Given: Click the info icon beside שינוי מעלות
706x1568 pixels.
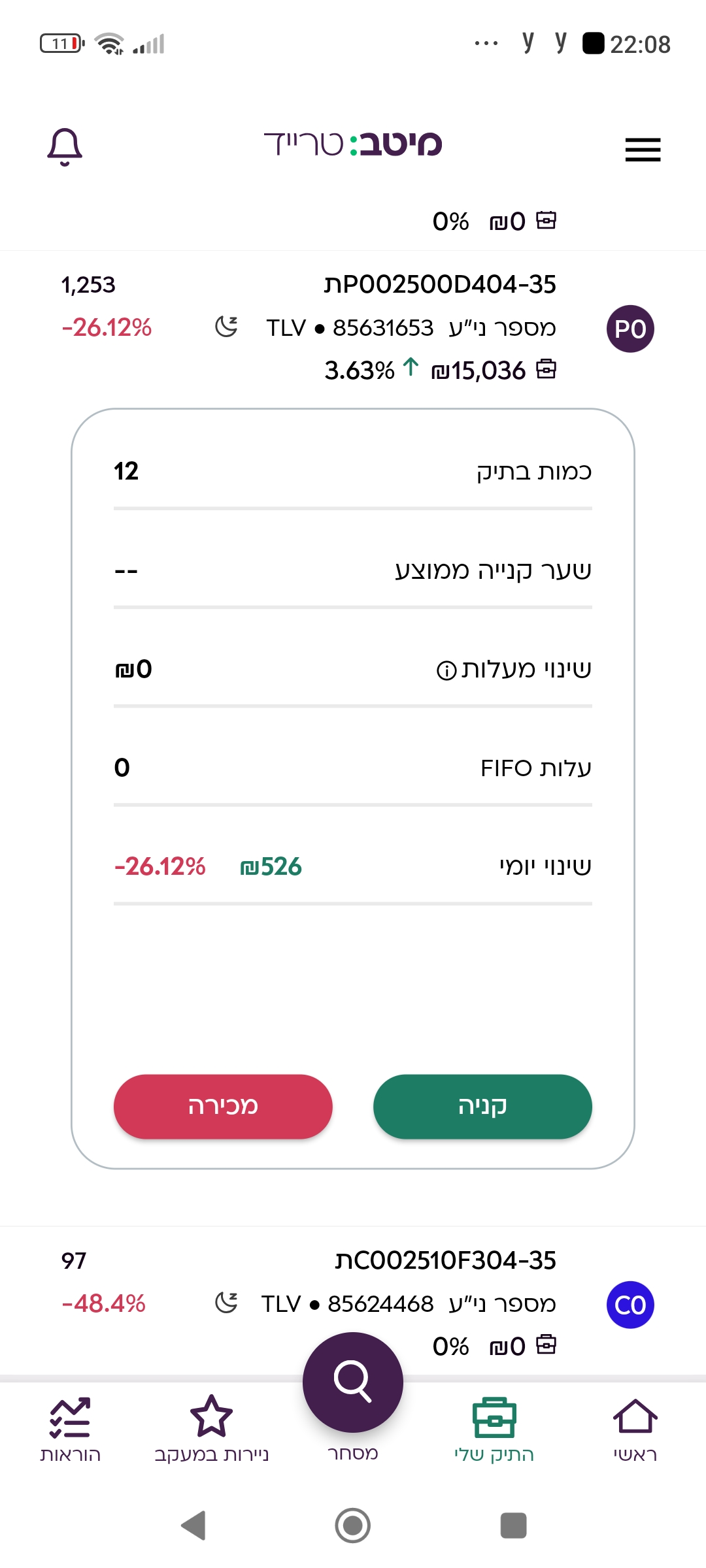Looking at the screenshot, I should [446, 670].
